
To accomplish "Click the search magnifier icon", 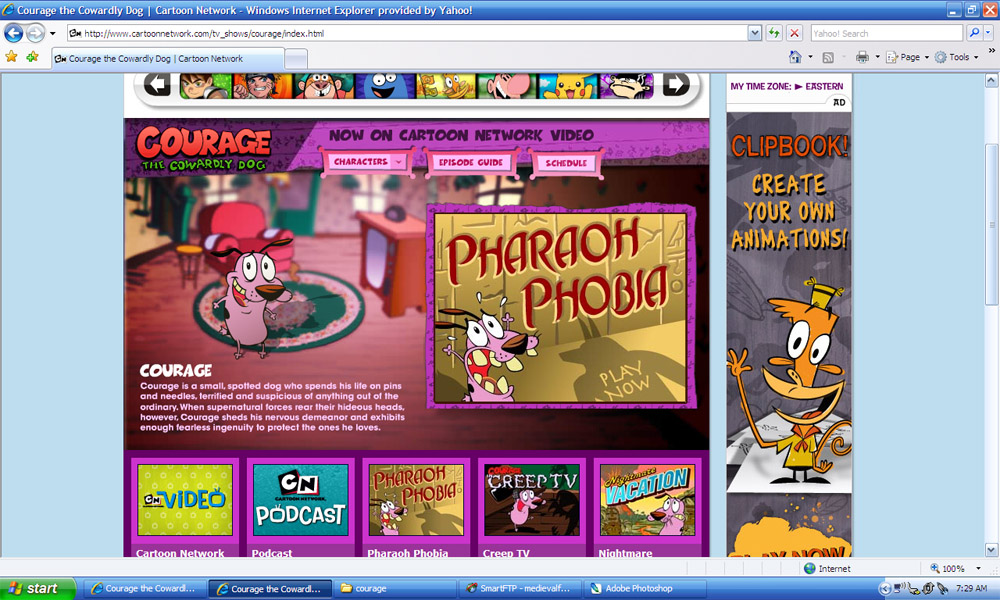I will point(974,33).
